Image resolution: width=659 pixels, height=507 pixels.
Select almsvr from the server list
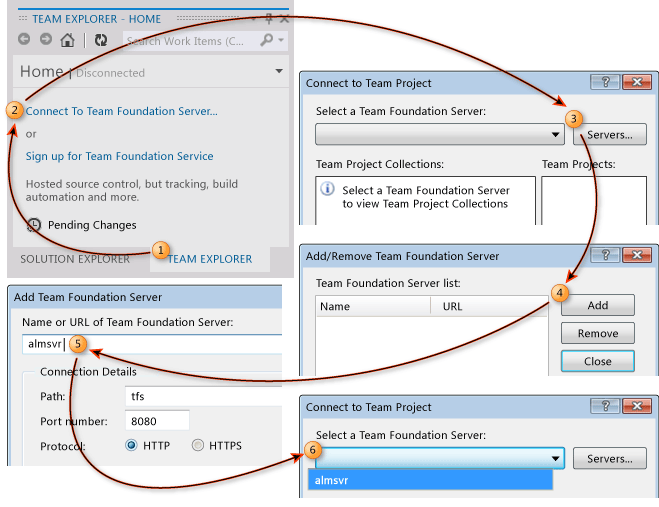coord(430,480)
